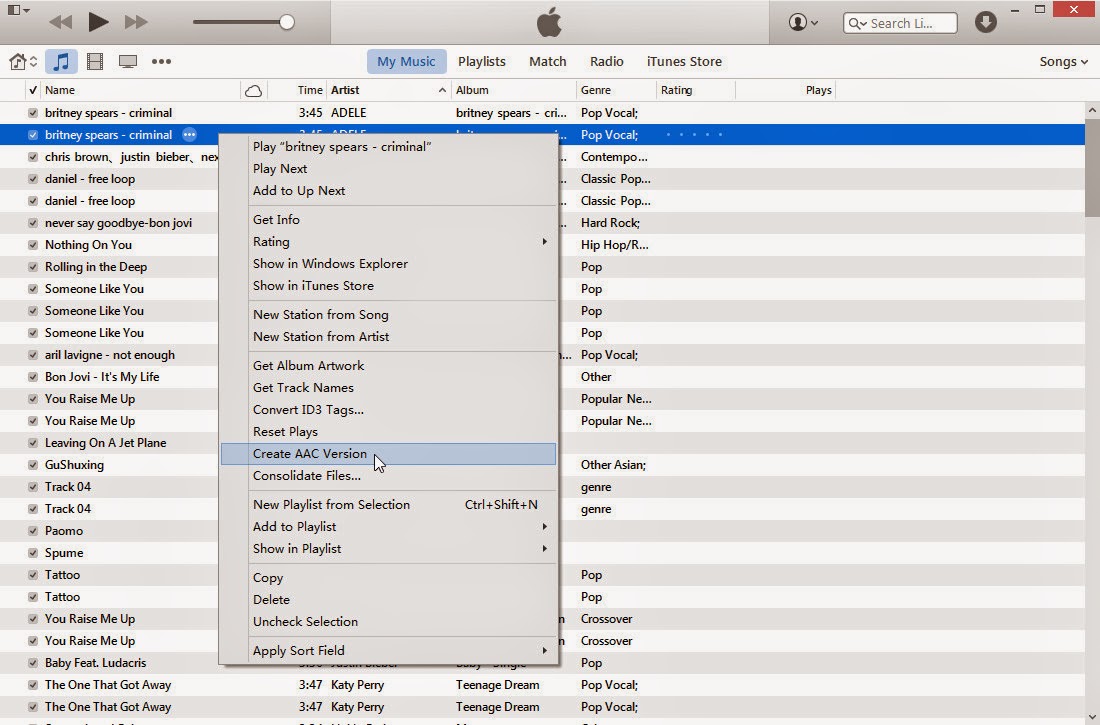The height and width of the screenshot is (725, 1100).
Task: Uncheck the Leaving On A Jet Plane song
Action: pyautogui.click(x=33, y=443)
